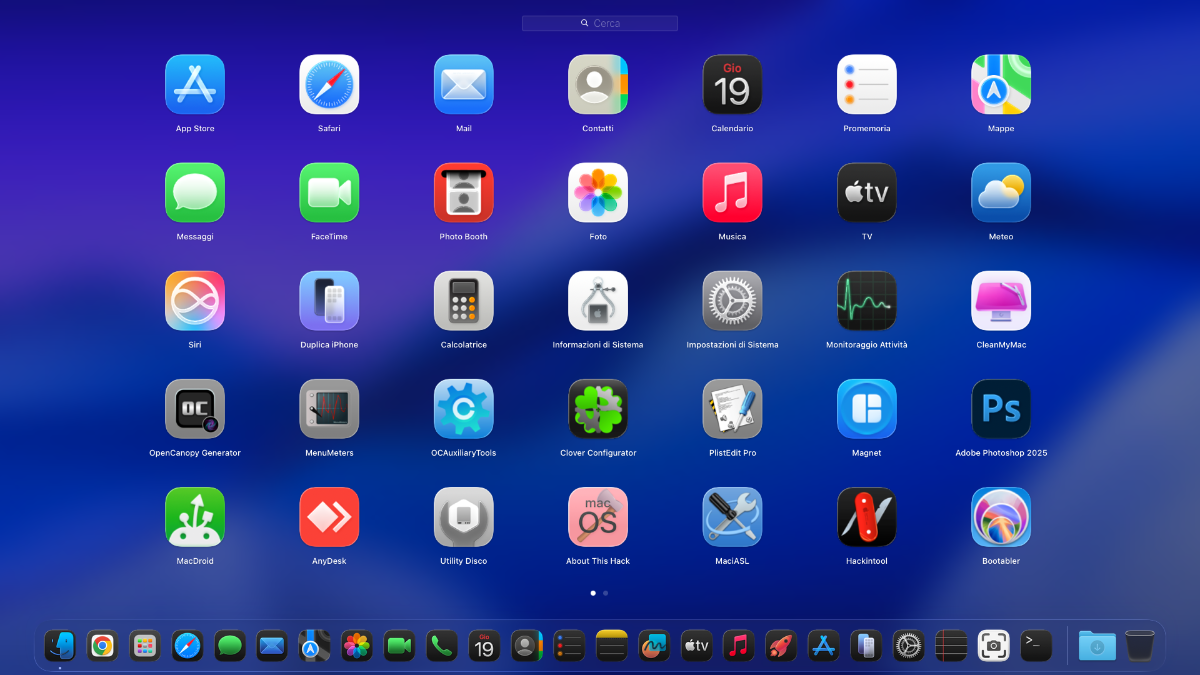Launch Clover Configurator
1200x675 pixels.
click(x=598, y=409)
